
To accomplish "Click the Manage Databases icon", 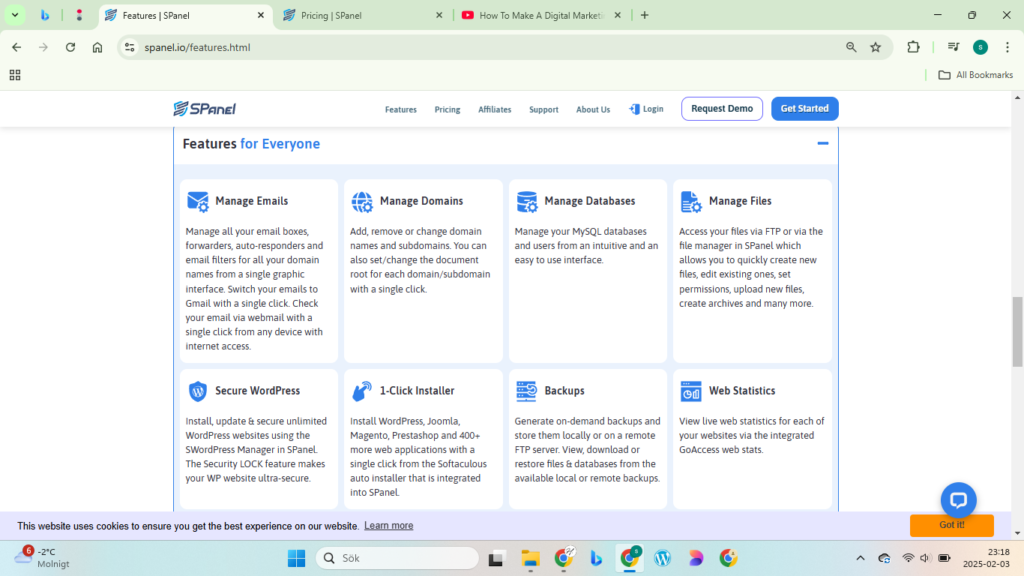I will coord(526,201).
